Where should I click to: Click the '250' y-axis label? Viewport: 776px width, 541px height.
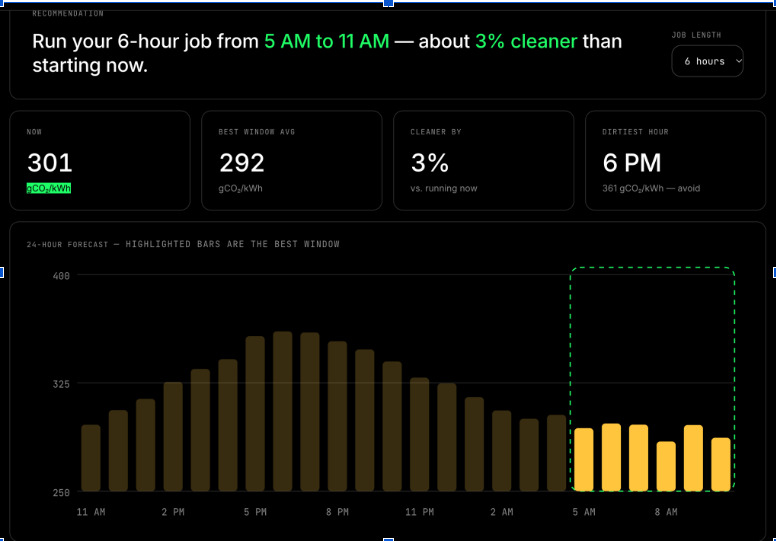click(61, 492)
